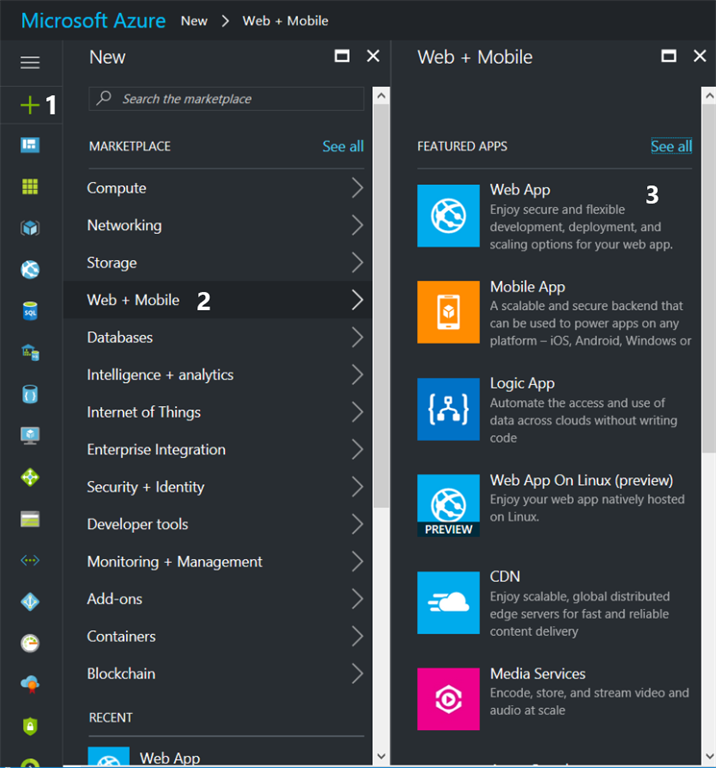Expand Security + Identity chevron
Viewport: 716px width, 768px height.
(358, 487)
